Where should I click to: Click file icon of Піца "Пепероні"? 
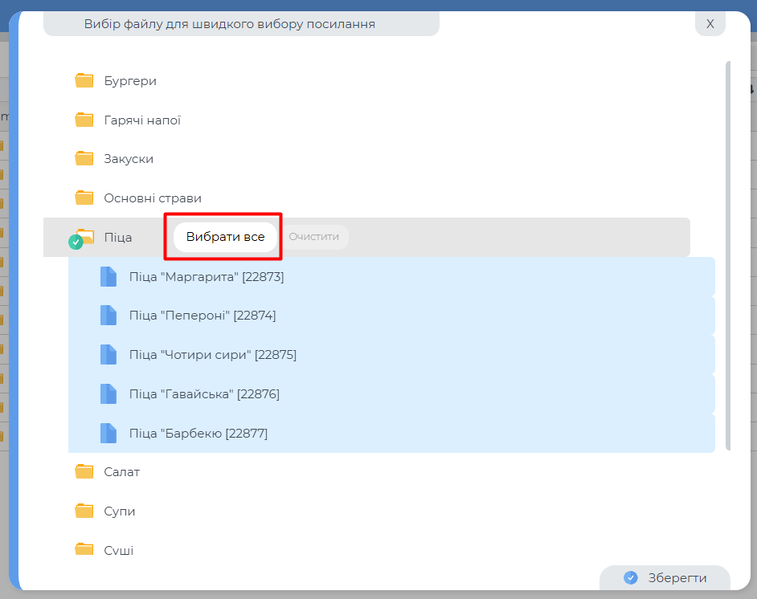point(109,316)
